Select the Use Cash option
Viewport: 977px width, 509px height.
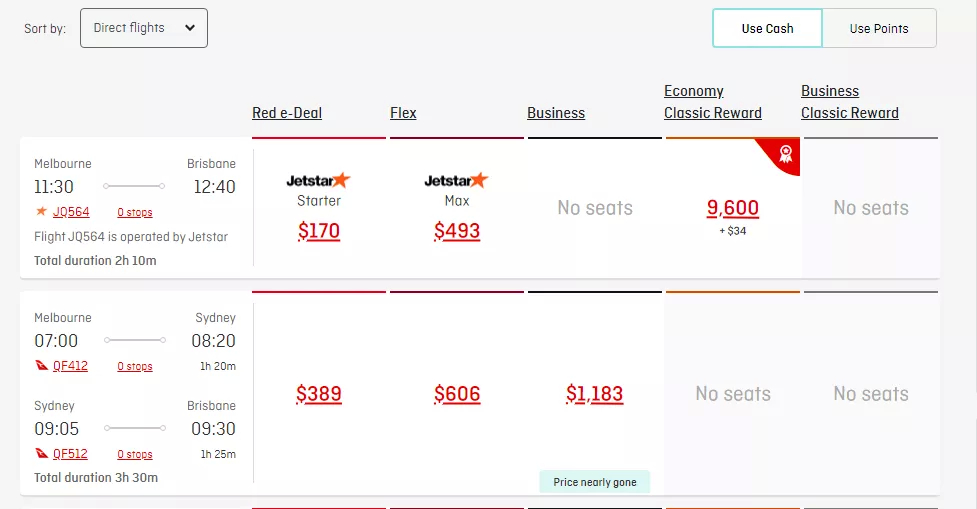[x=768, y=28]
